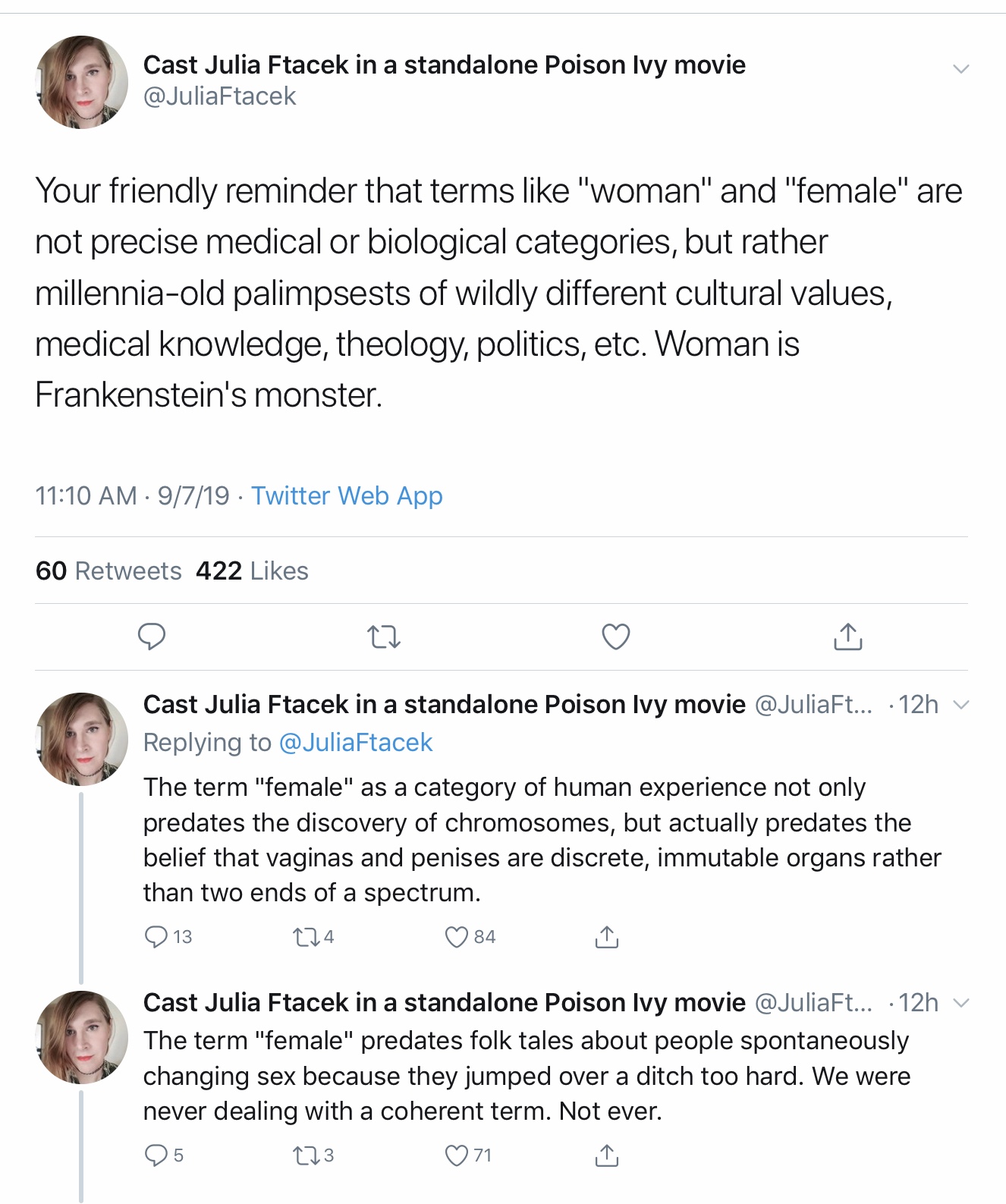
Task: Expand options chevron on chromosomes reply
Action: 960,705
